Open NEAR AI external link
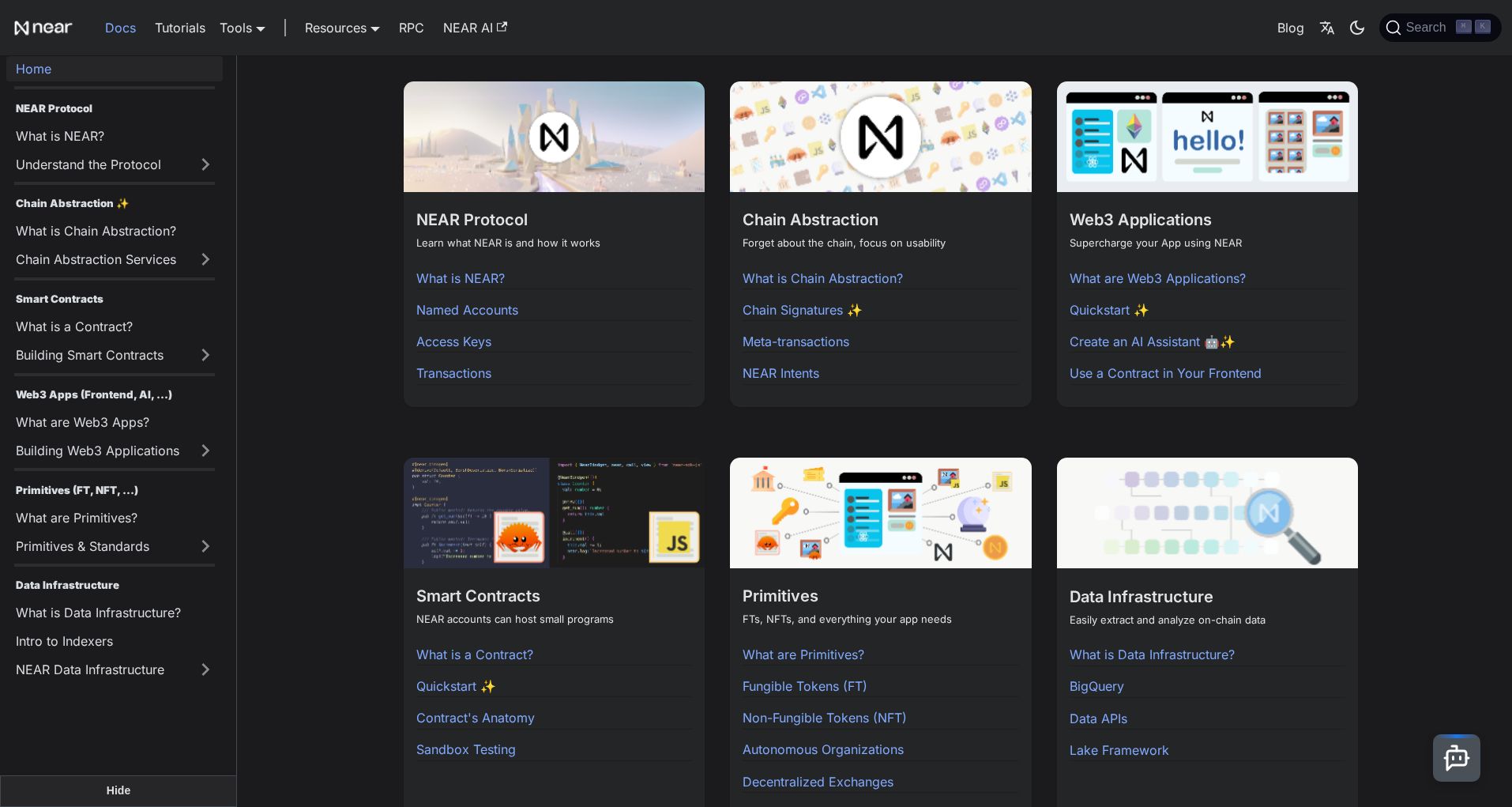1512x807 pixels. pyautogui.click(x=475, y=28)
